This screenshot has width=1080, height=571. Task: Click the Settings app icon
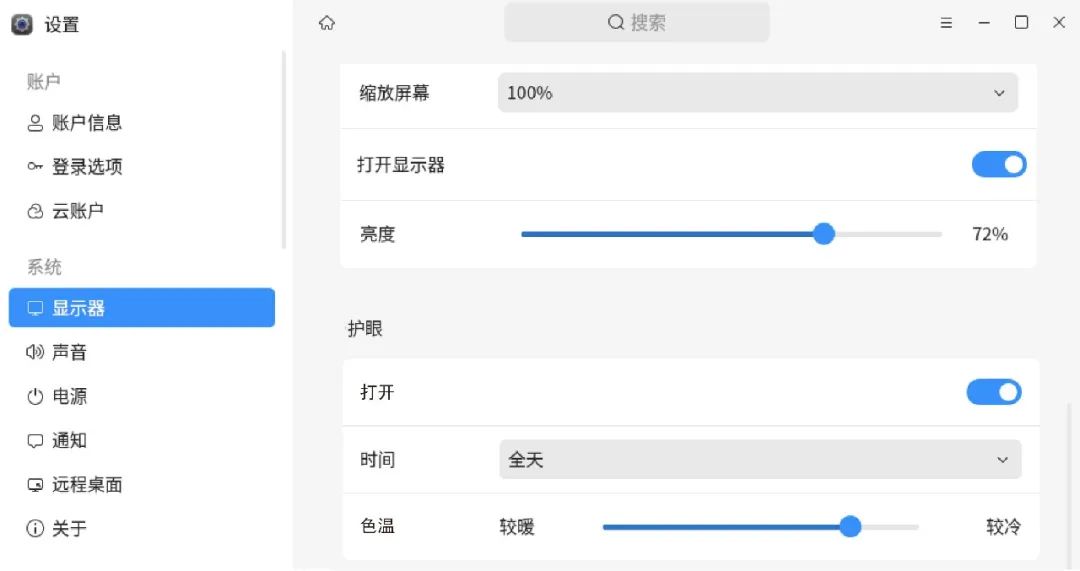tap(22, 24)
